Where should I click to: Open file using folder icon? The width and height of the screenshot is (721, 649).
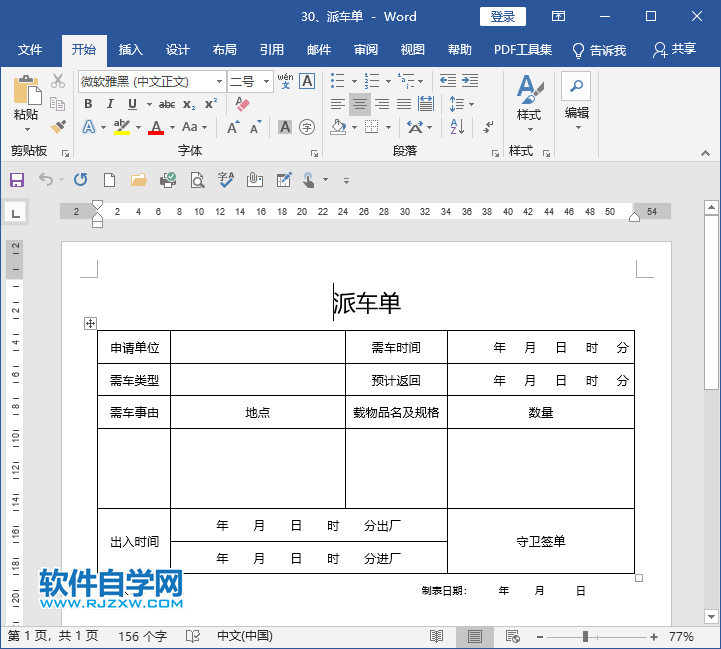[x=138, y=180]
